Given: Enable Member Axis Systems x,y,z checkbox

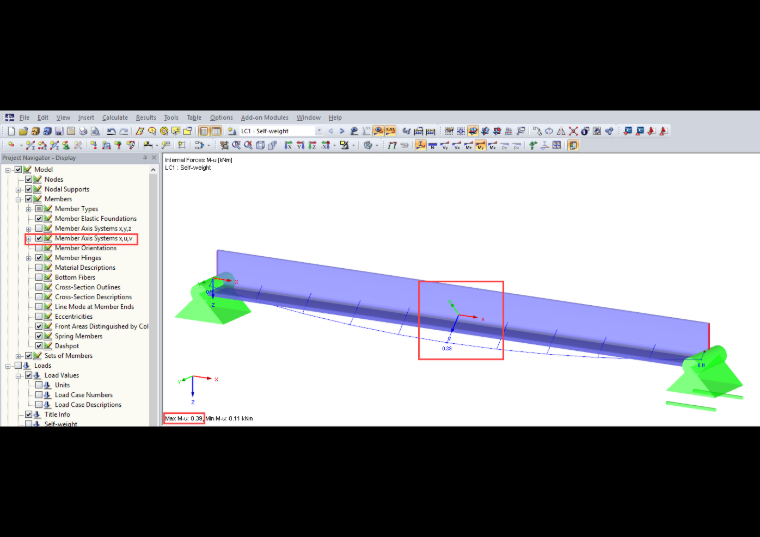Looking at the screenshot, I should pyautogui.click(x=39, y=228).
